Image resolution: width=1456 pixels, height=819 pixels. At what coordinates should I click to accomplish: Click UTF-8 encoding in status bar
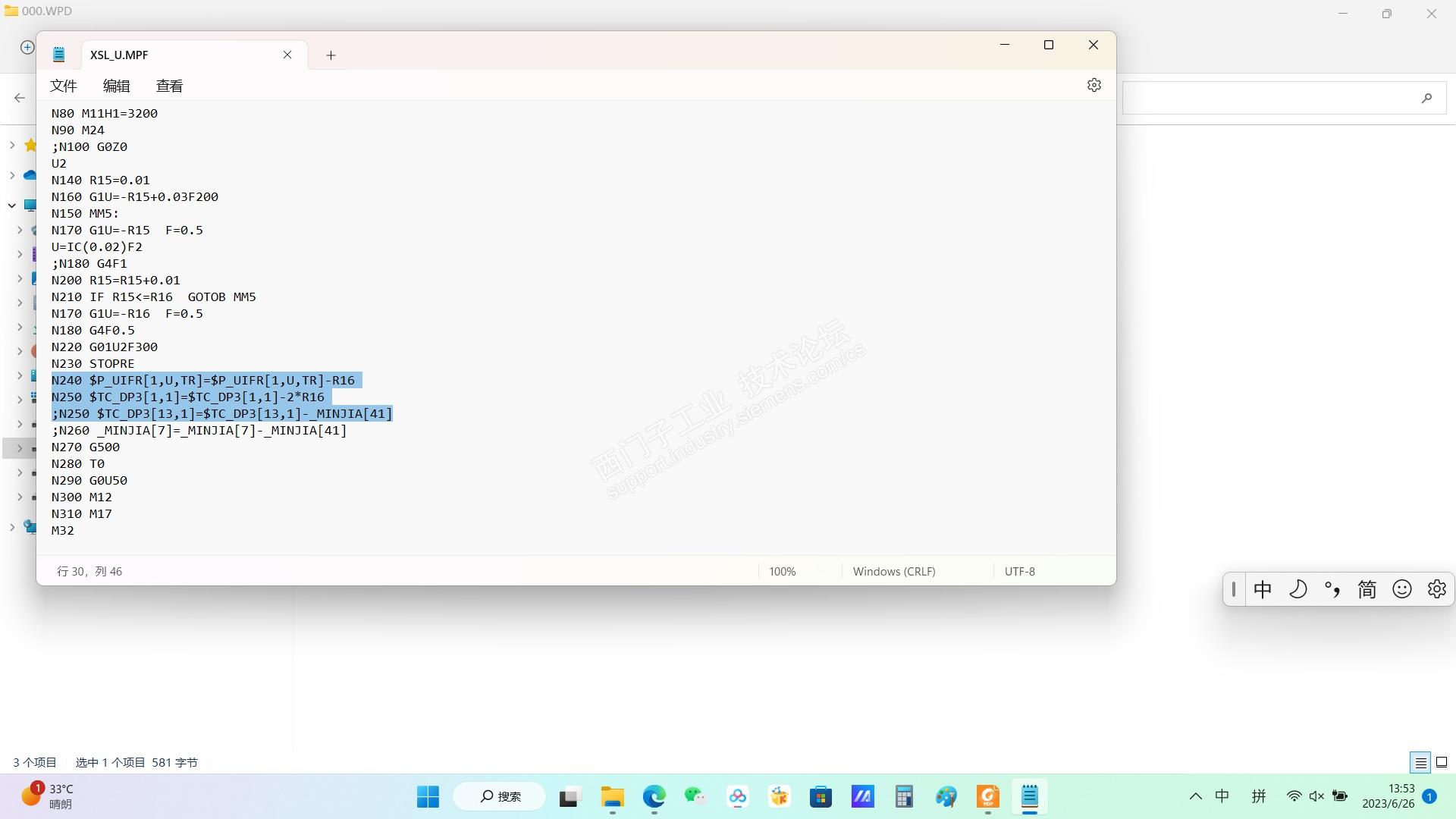point(1019,571)
